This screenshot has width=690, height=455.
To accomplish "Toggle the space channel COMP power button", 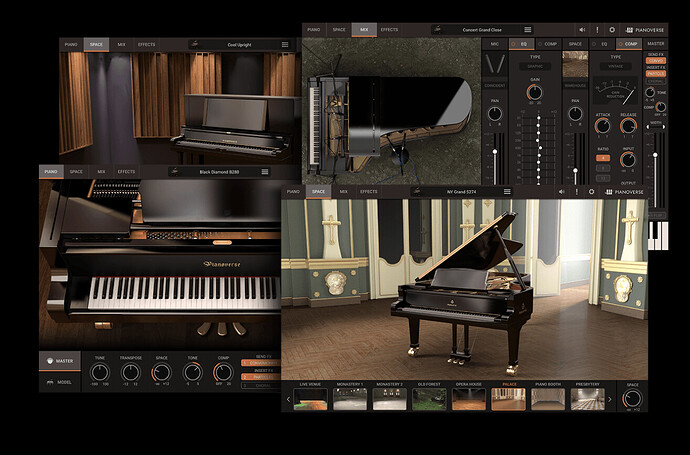I will pos(620,44).
